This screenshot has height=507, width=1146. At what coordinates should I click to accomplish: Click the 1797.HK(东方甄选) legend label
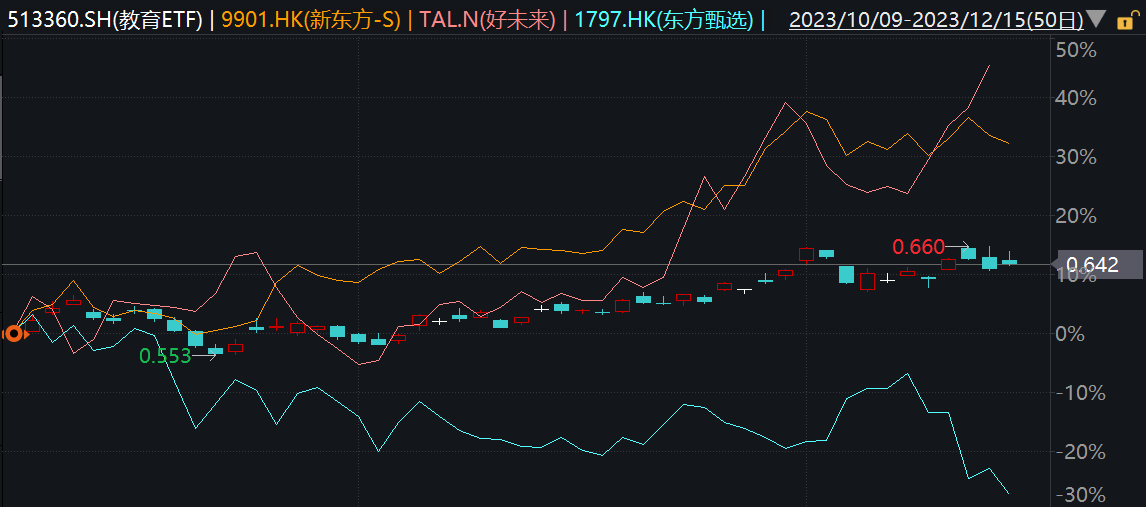(664, 20)
